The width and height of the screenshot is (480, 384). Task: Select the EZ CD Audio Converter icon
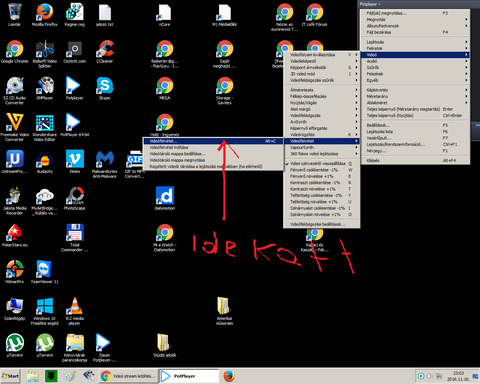(x=15, y=91)
